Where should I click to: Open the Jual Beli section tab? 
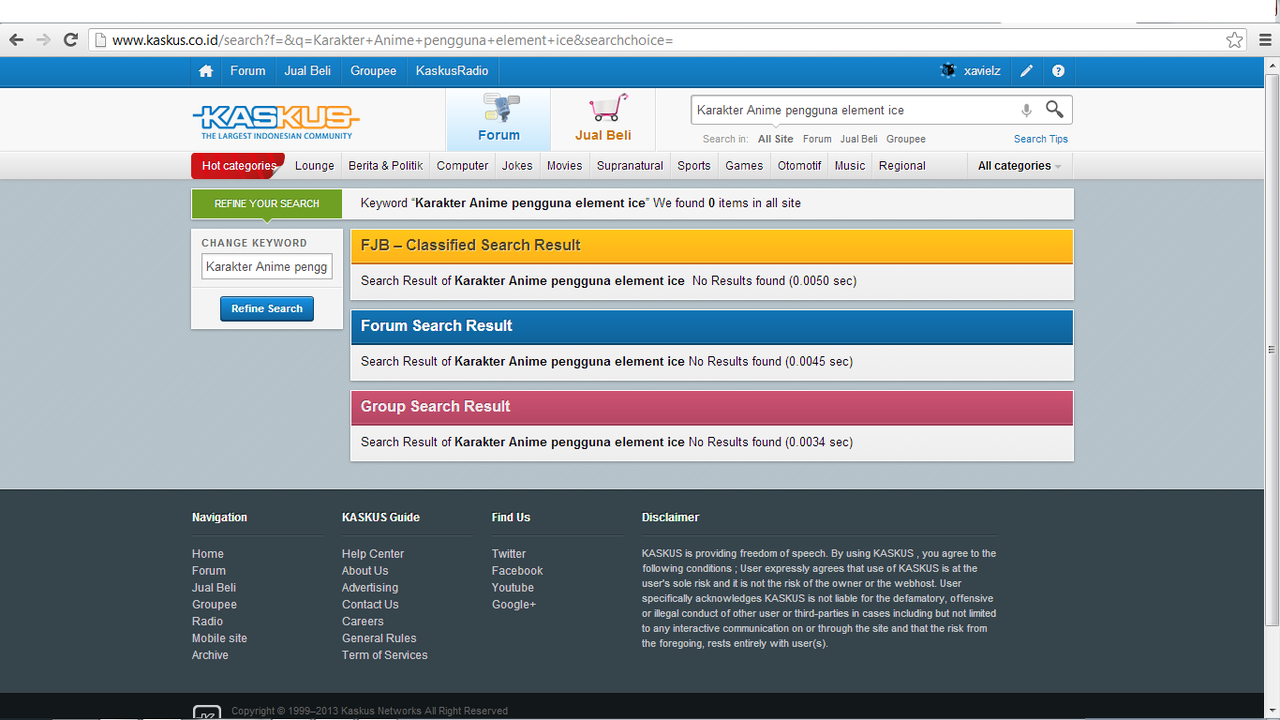(603, 119)
